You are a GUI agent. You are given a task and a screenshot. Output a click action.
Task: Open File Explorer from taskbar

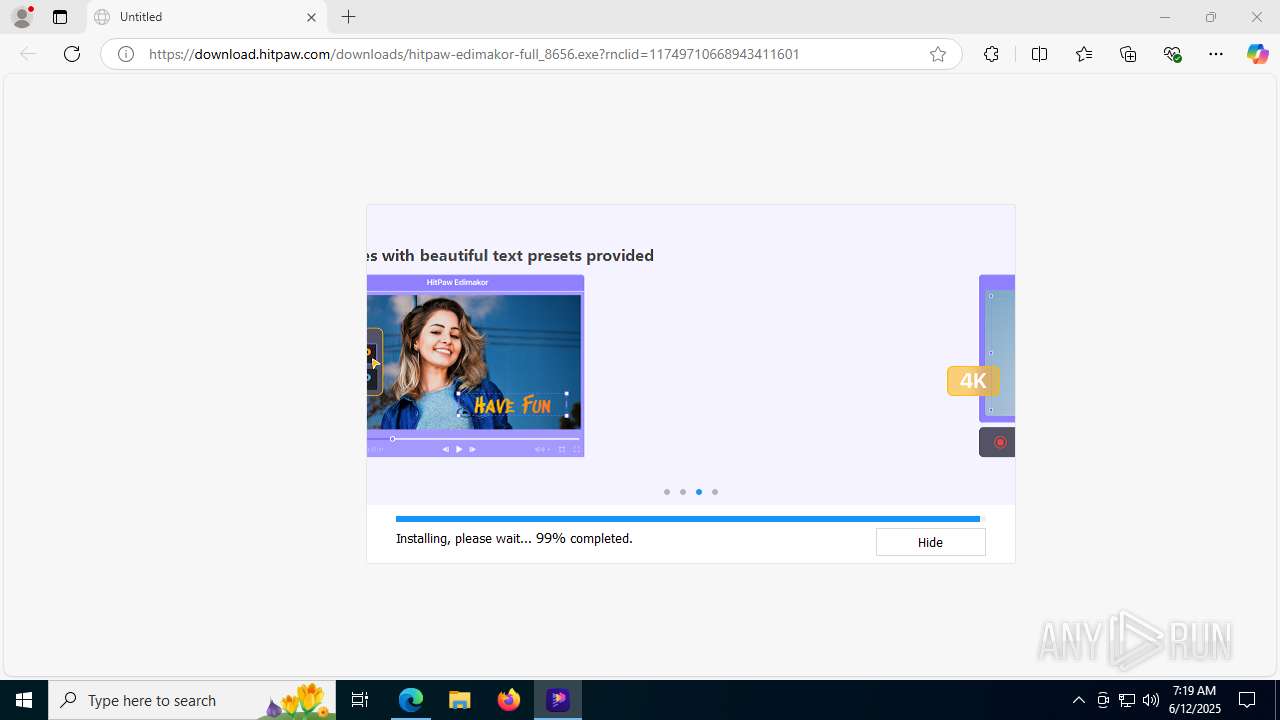[x=460, y=700]
